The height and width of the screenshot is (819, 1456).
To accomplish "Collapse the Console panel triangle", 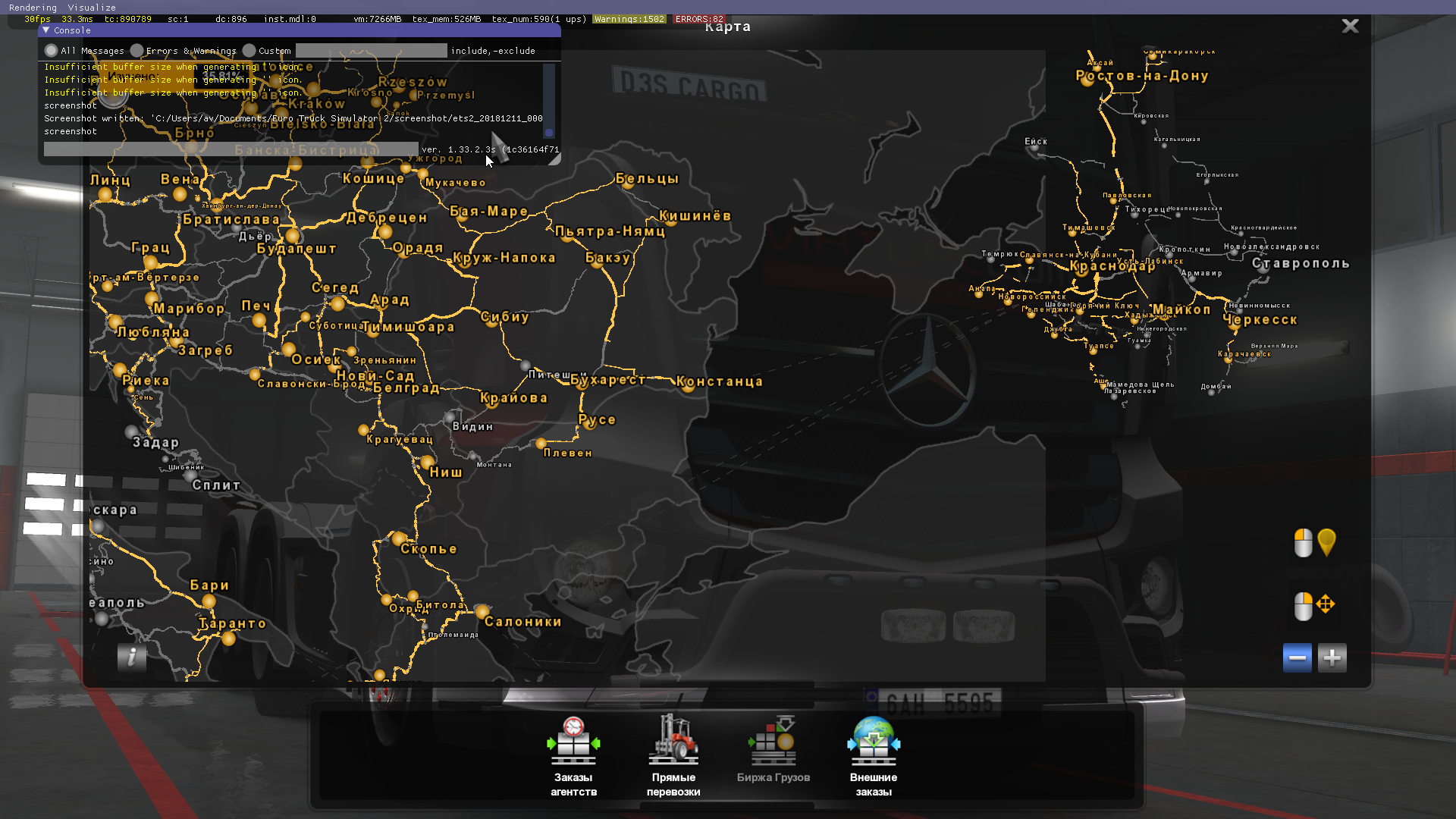I will (x=46, y=30).
